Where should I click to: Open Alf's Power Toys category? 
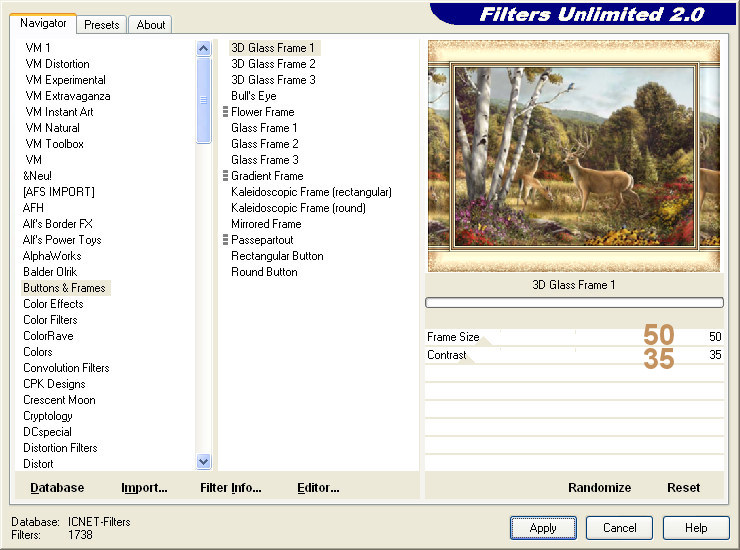point(62,240)
